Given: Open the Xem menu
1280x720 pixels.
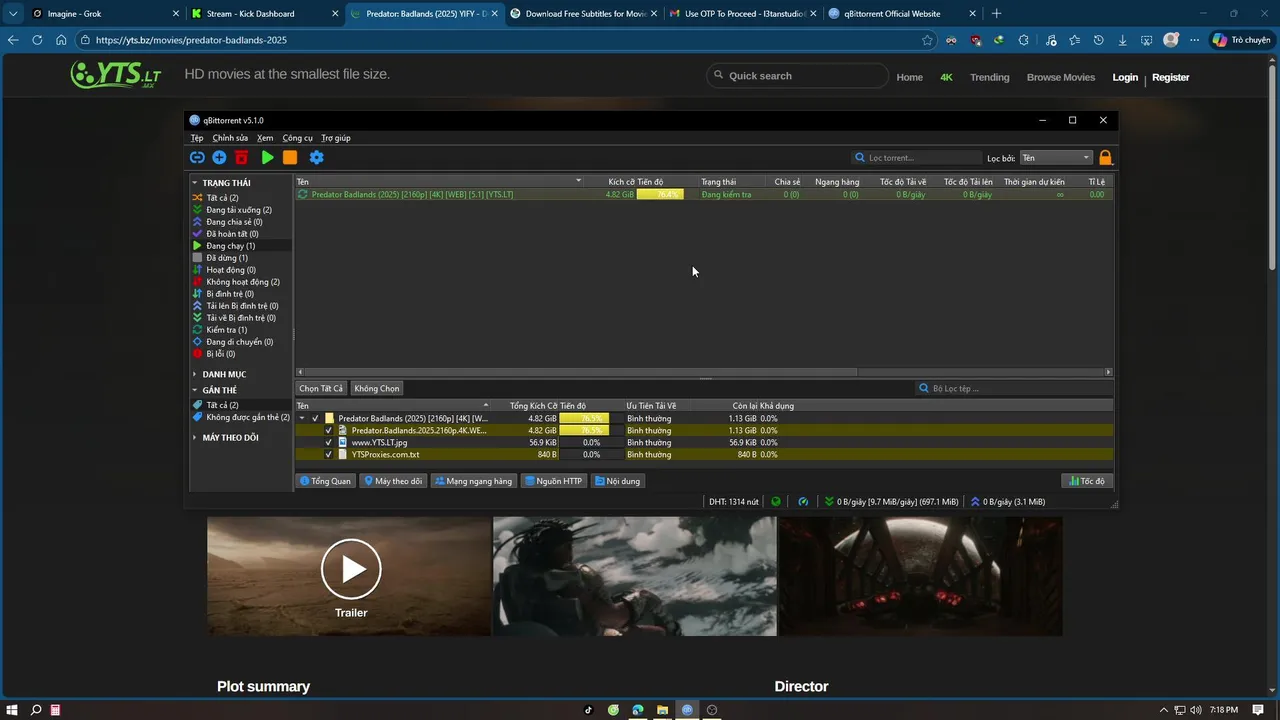Looking at the screenshot, I should pyautogui.click(x=265, y=138).
